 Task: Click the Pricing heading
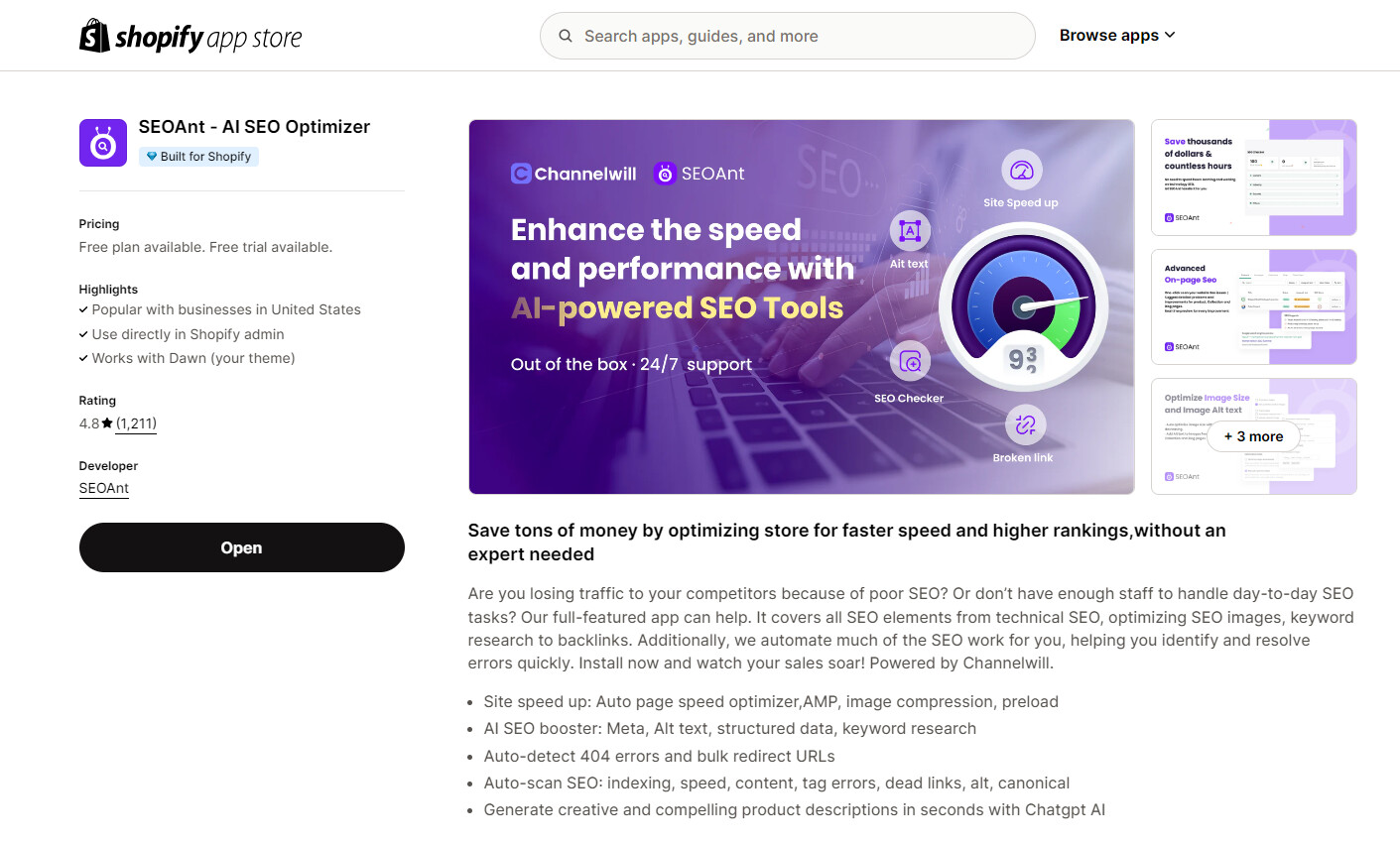pos(99,224)
